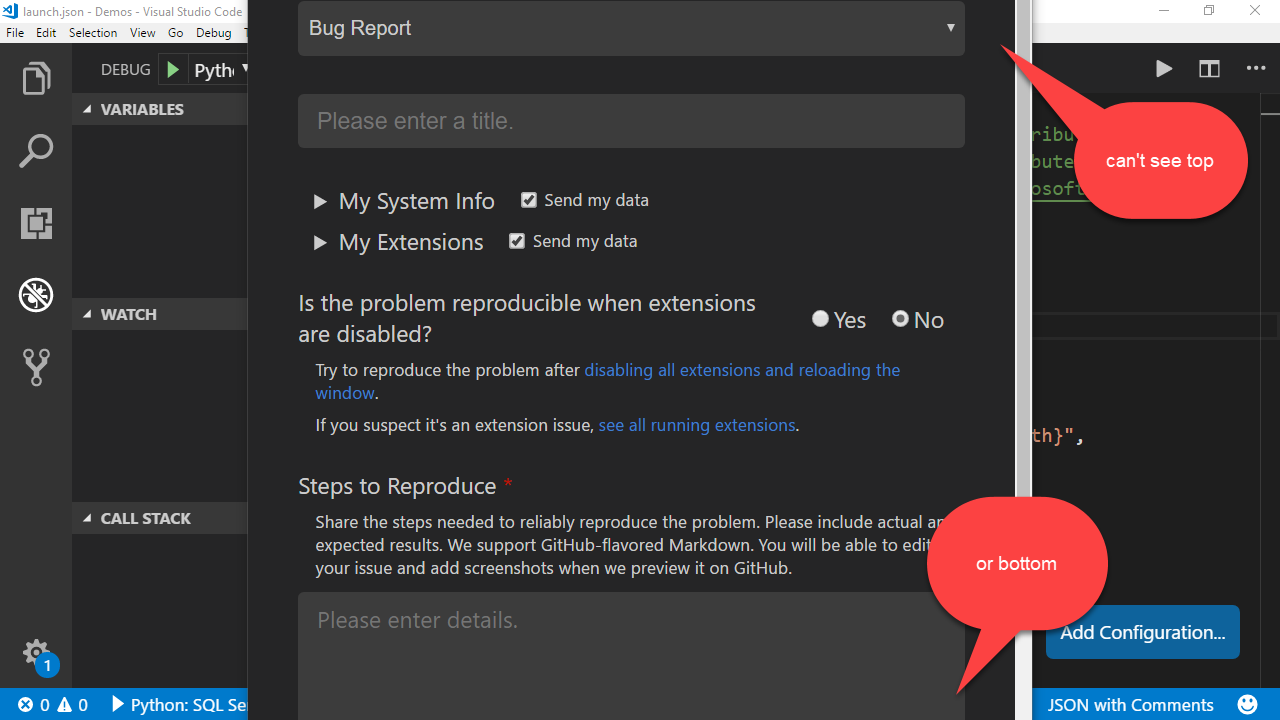Screen dimensions: 1280x720
Task: Open the editor More Actions ellipsis icon
Action: click(x=1255, y=69)
